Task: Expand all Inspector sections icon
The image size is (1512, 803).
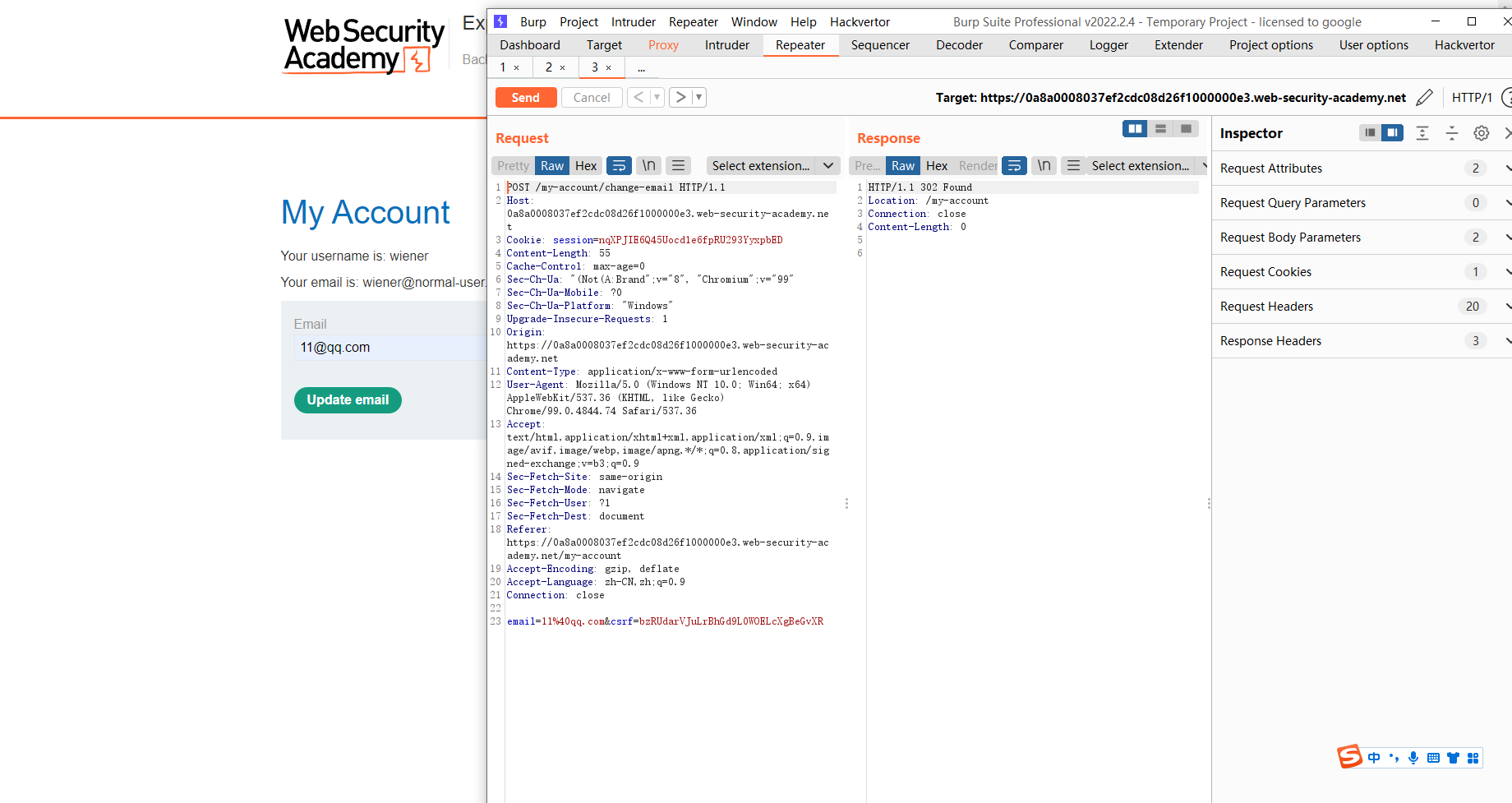Action: click(1422, 133)
